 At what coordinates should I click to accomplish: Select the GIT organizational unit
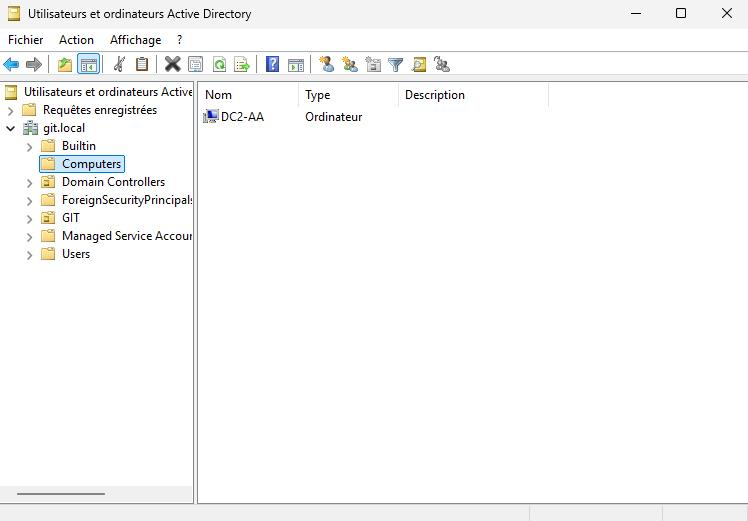(x=71, y=218)
